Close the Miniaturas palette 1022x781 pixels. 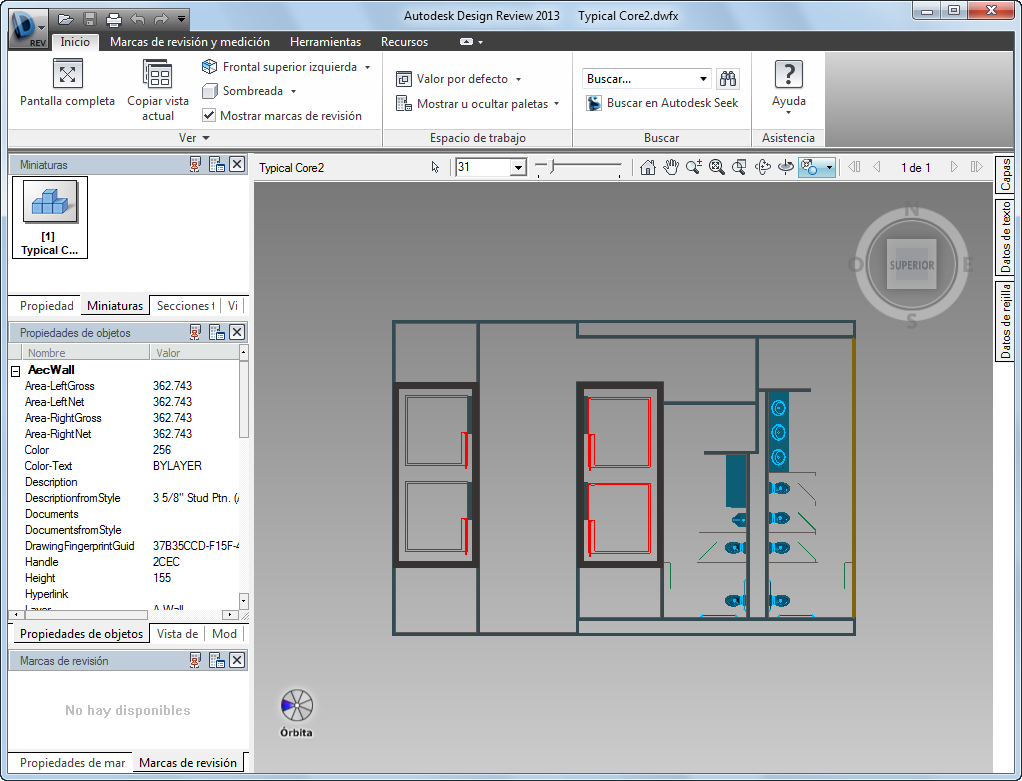point(237,164)
